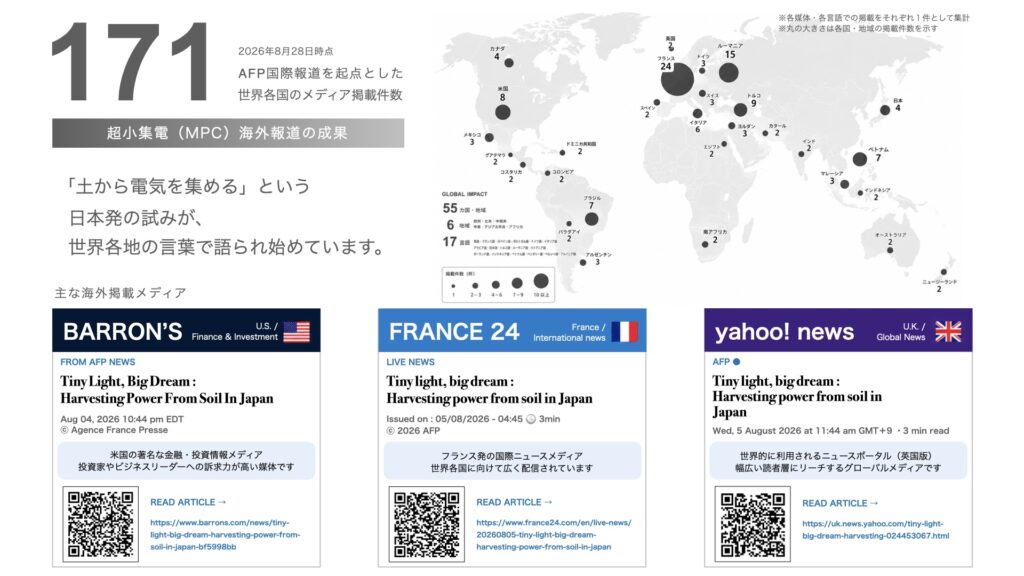
Task: Click the Brazil map bubble labeled 7
Action: point(592,219)
